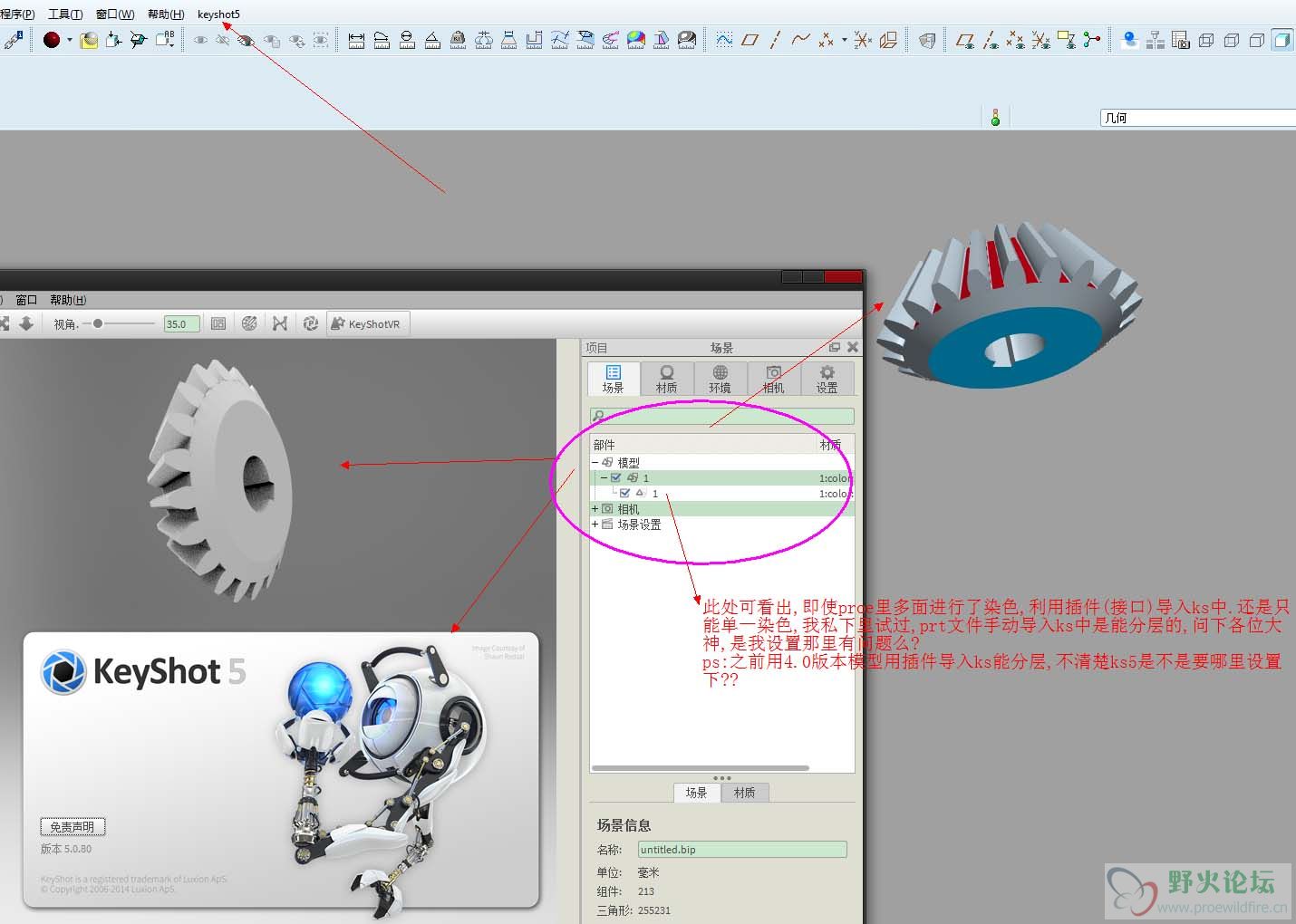Click the rainbow shaded analysis icon

click(636, 40)
